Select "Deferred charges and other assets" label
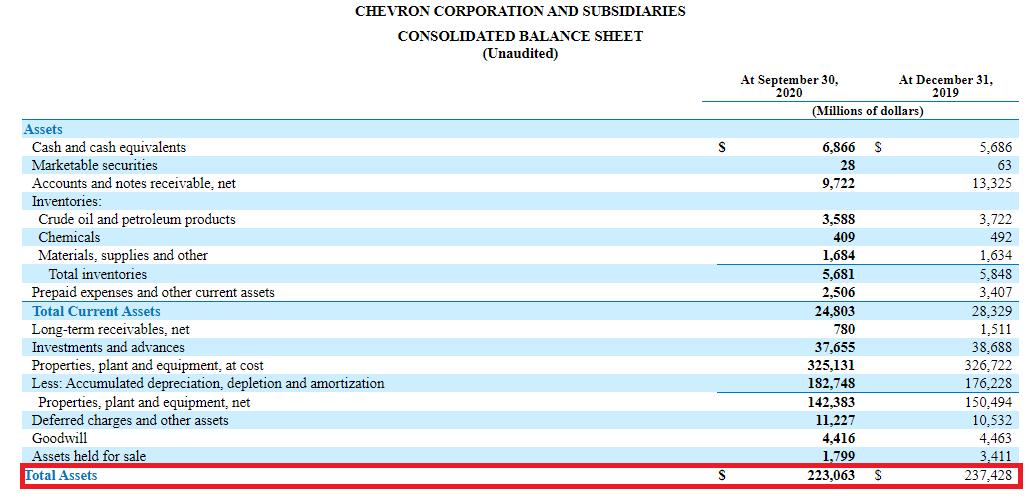1029x498 pixels. pos(130,419)
